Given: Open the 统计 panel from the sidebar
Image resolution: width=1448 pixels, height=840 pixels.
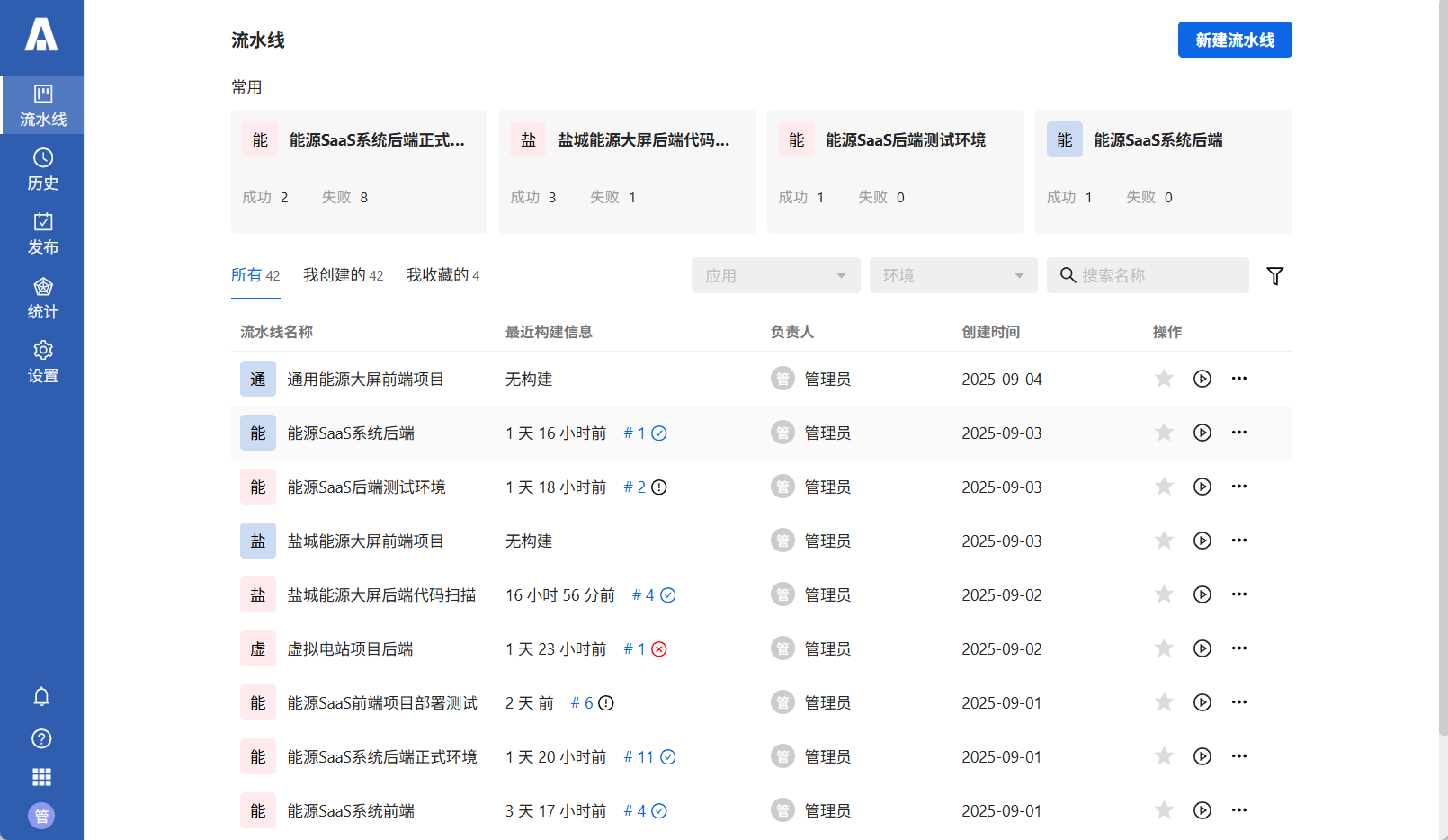Looking at the screenshot, I should tap(42, 297).
